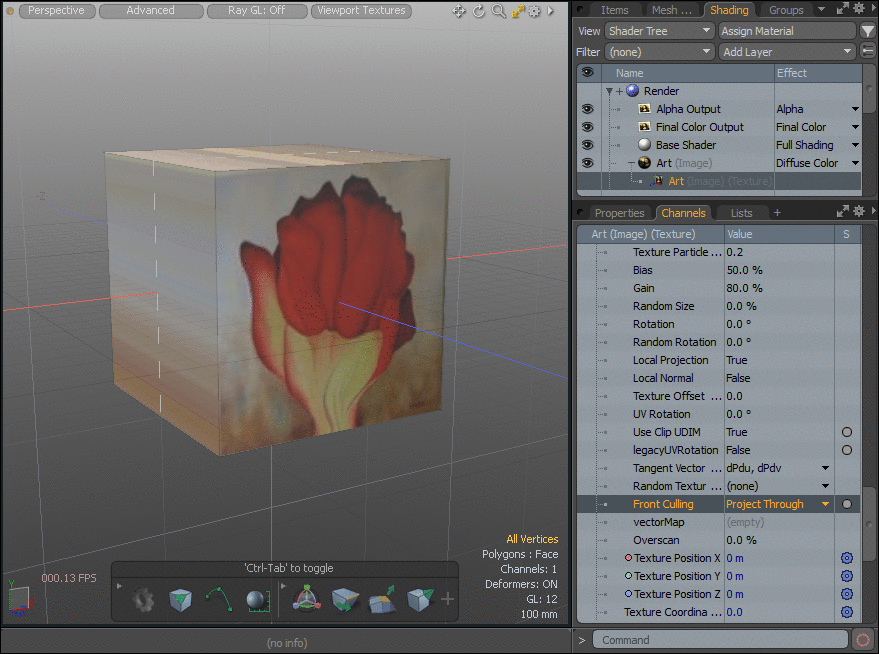Select the Vertices selection mode cube icon
The height and width of the screenshot is (654, 879).
180,600
